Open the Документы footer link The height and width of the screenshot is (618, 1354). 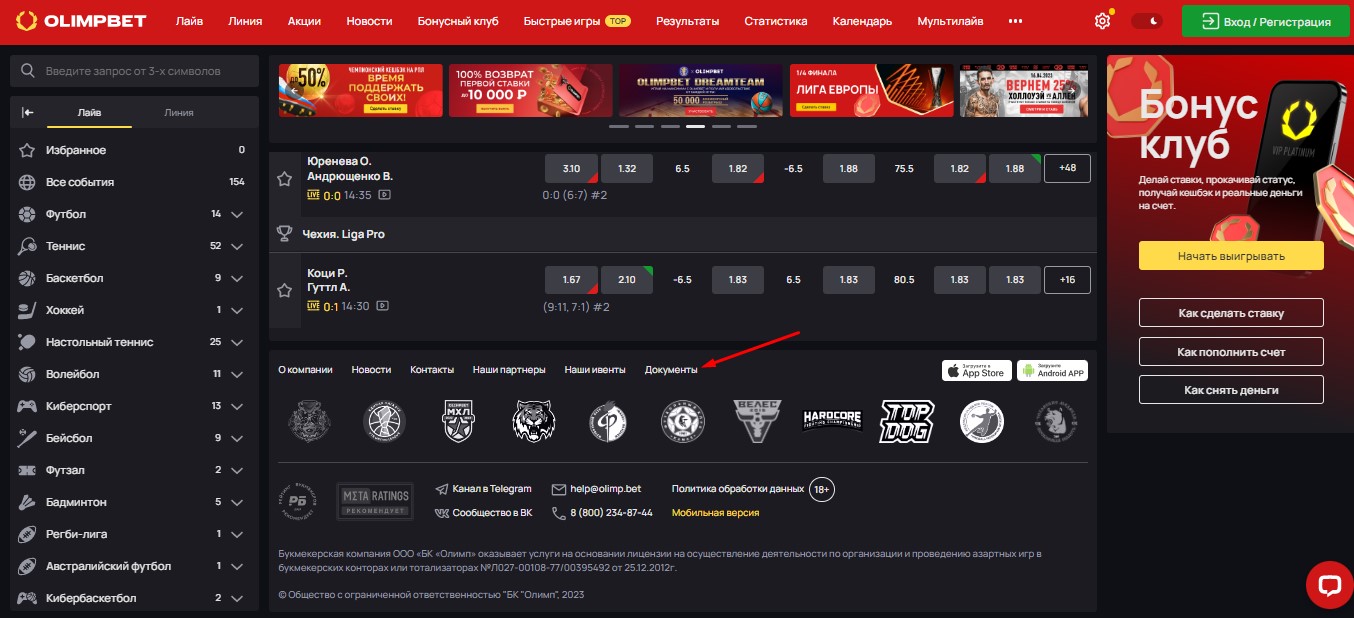pyautogui.click(x=671, y=370)
